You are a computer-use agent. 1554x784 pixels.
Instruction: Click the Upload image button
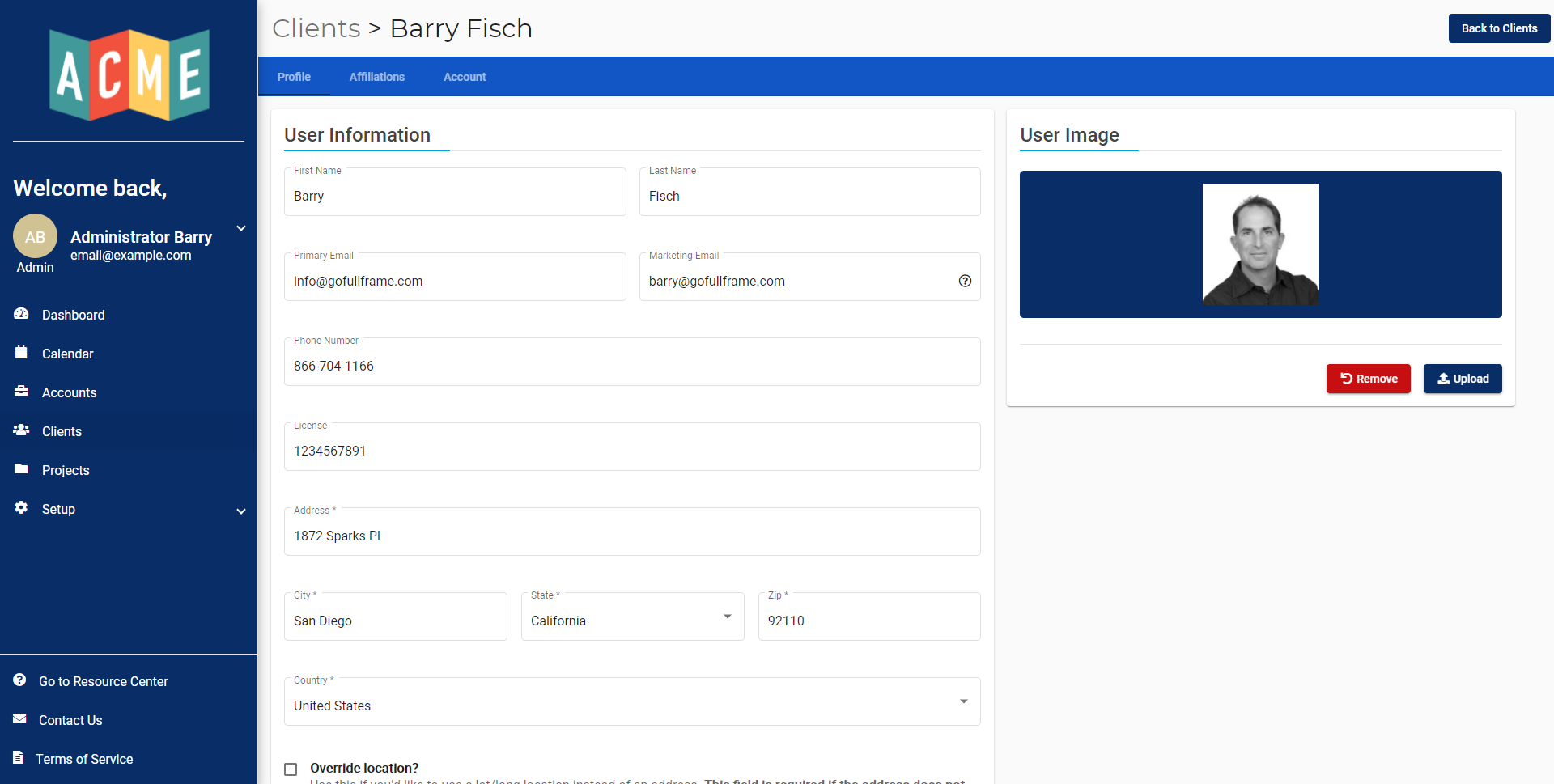pyautogui.click(x=1463, y=379)
